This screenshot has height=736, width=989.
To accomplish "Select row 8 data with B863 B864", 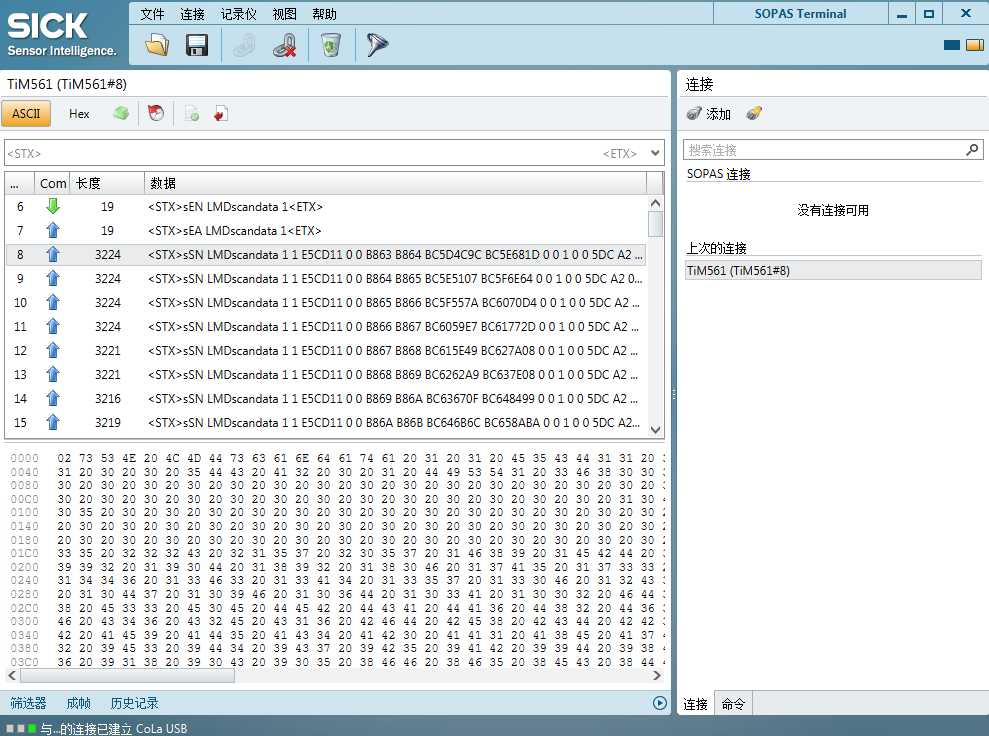I will (x=326, y=254).
